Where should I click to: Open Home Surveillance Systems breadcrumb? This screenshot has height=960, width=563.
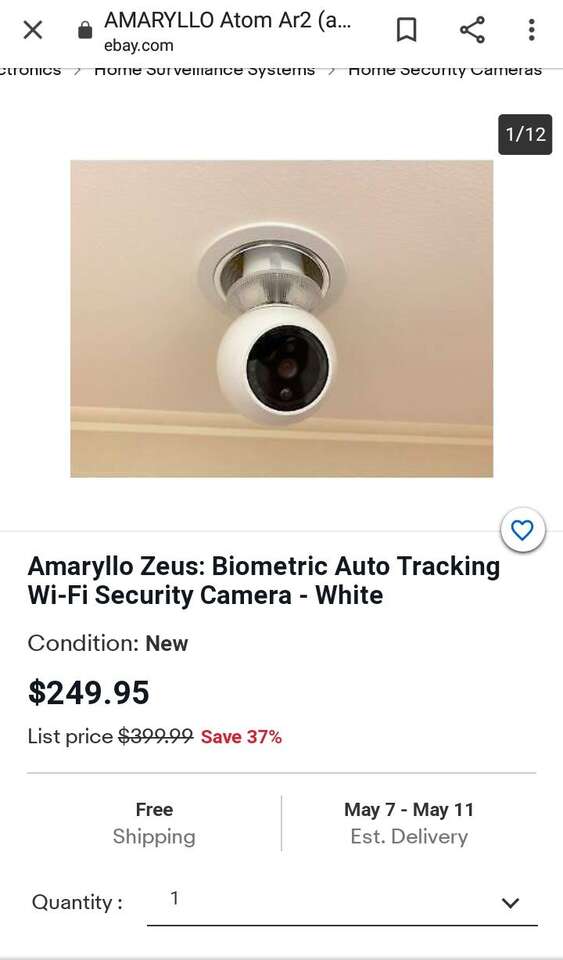tap(204, 70)
